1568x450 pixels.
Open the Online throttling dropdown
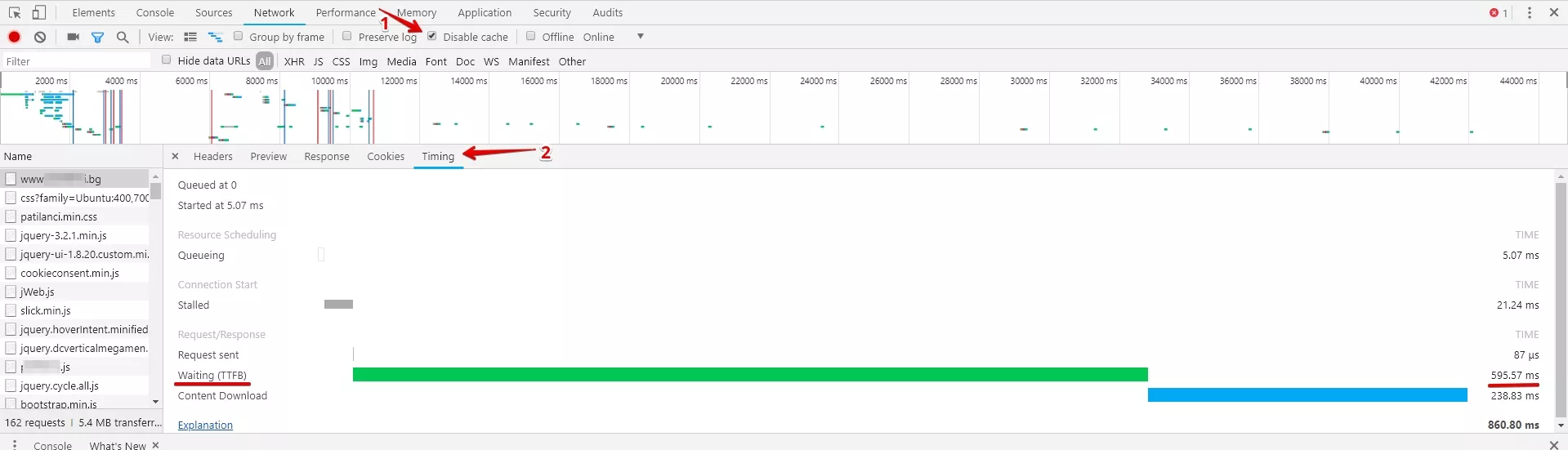point(614,37)
